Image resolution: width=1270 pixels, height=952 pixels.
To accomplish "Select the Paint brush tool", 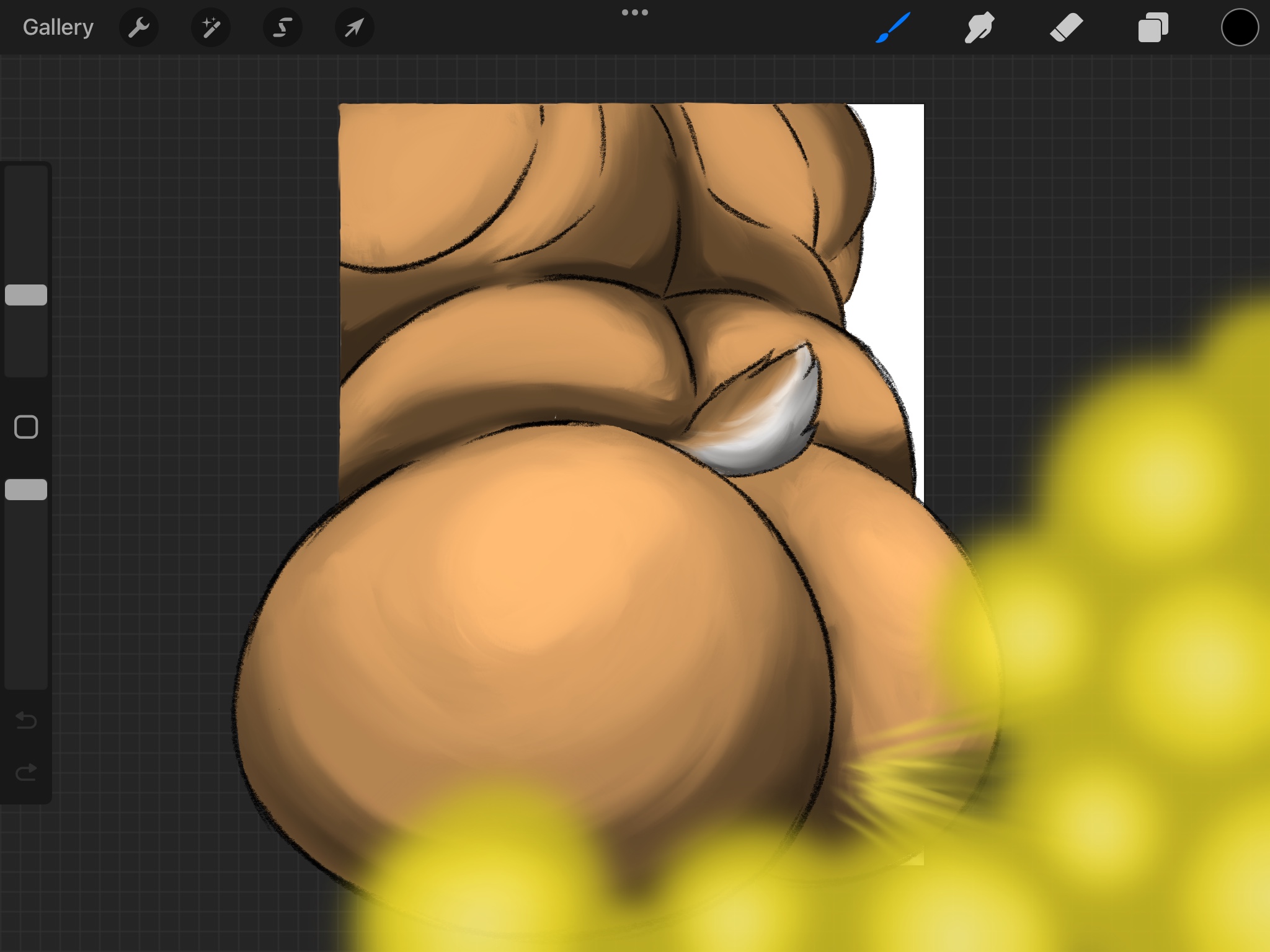I will pyautogui.click(x=893, y=27).
